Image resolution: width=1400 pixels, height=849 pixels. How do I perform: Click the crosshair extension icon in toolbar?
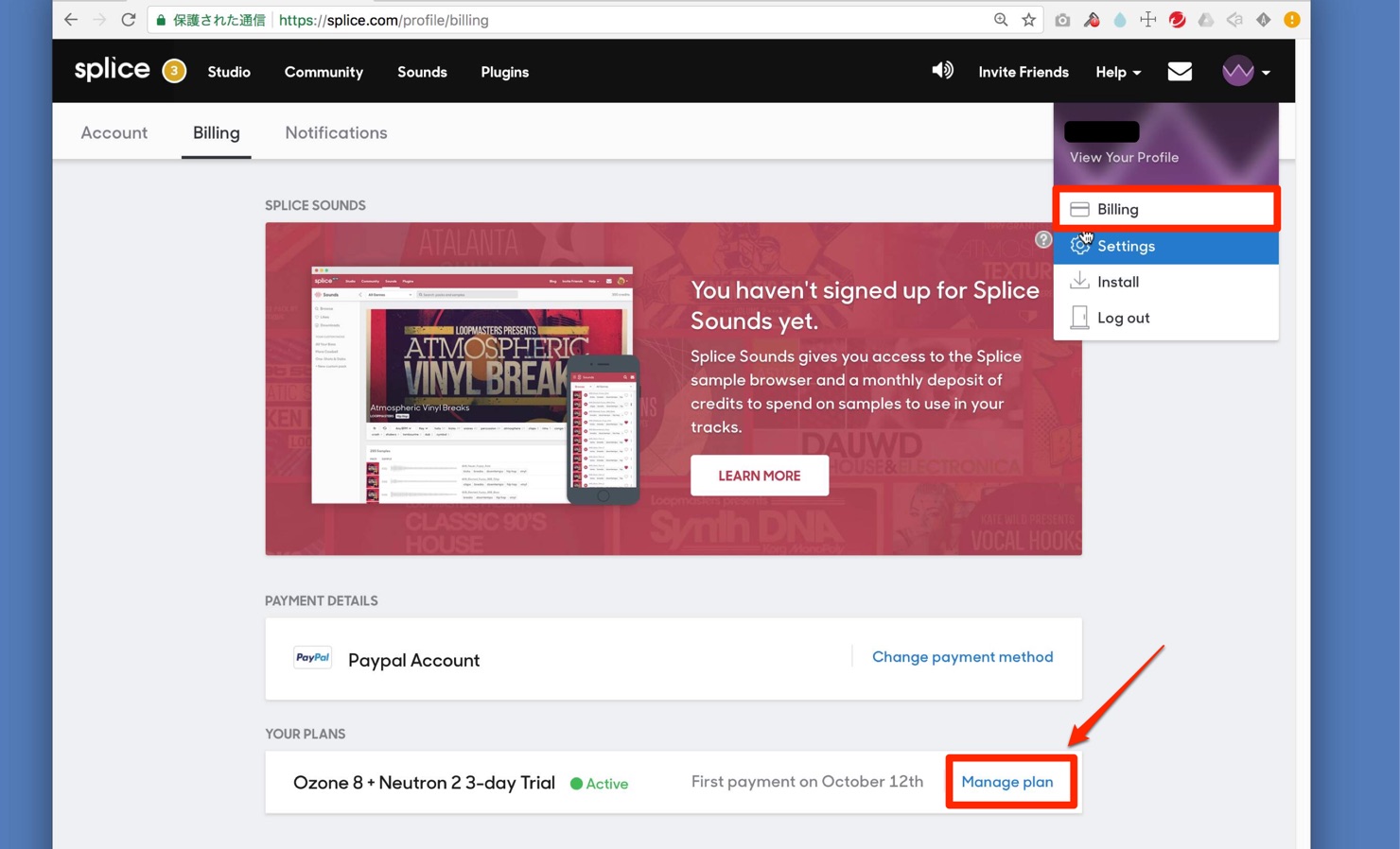(x=1147, y=20)
